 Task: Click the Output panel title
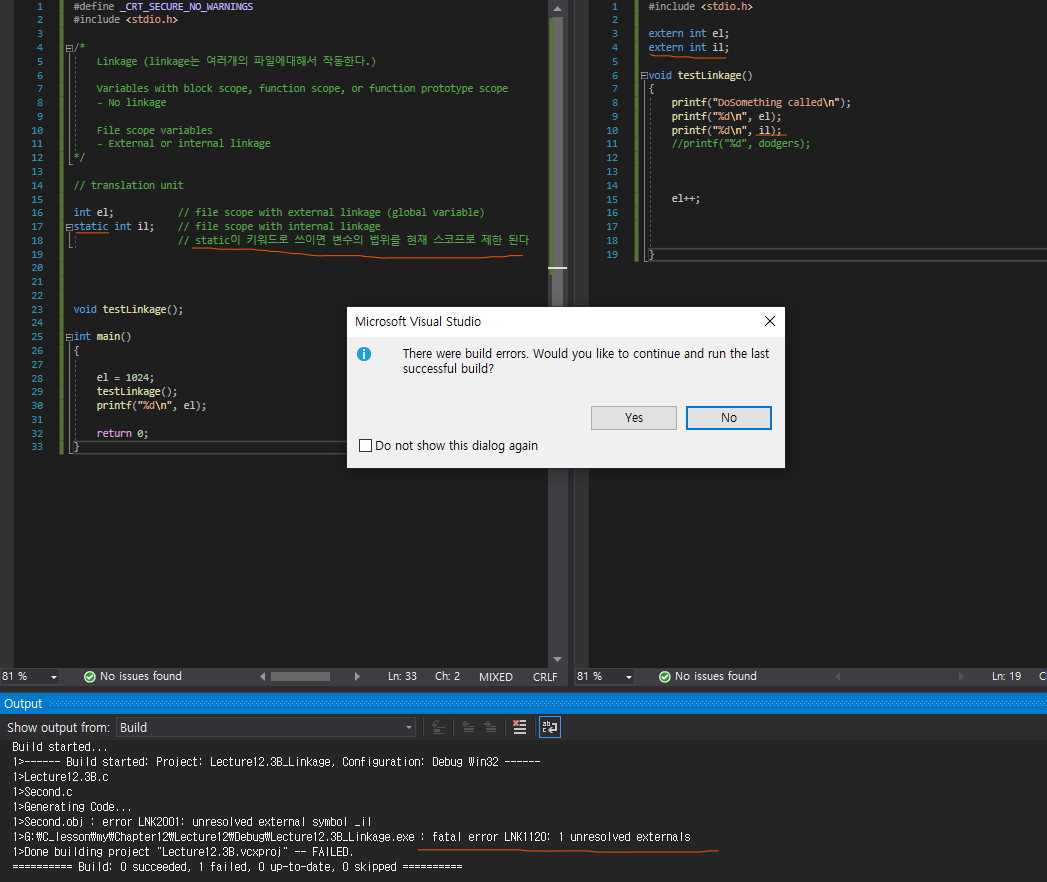[23, 704]
